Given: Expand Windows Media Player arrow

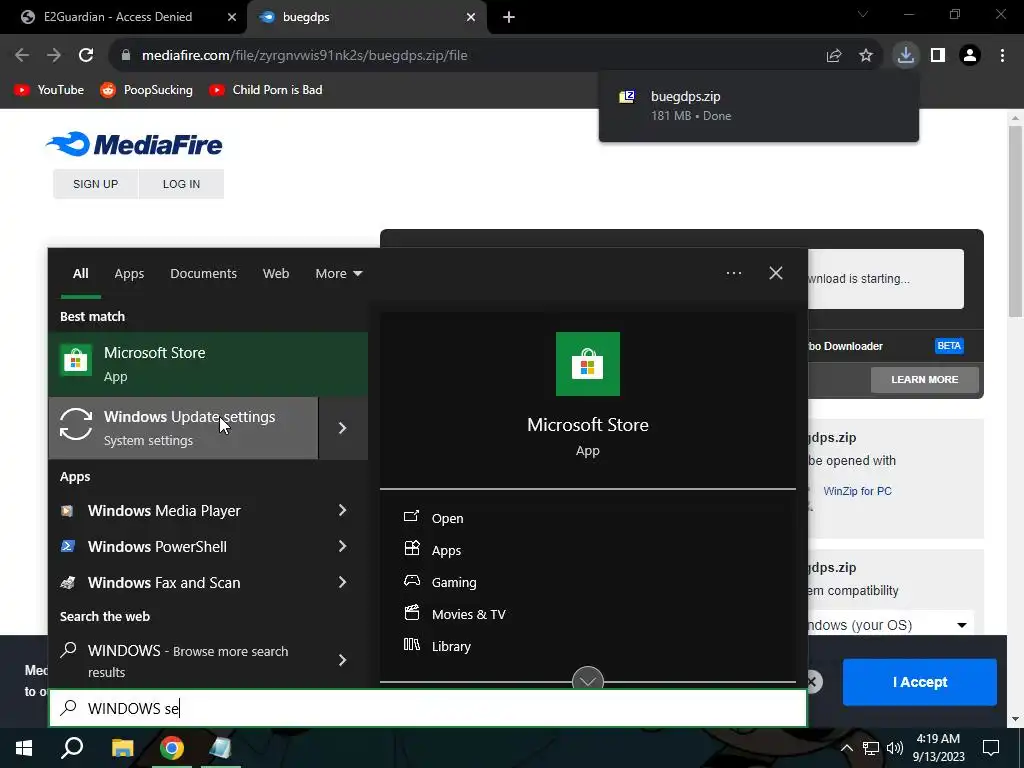Looking at the screenshot, I should click(x=343, y=511).
